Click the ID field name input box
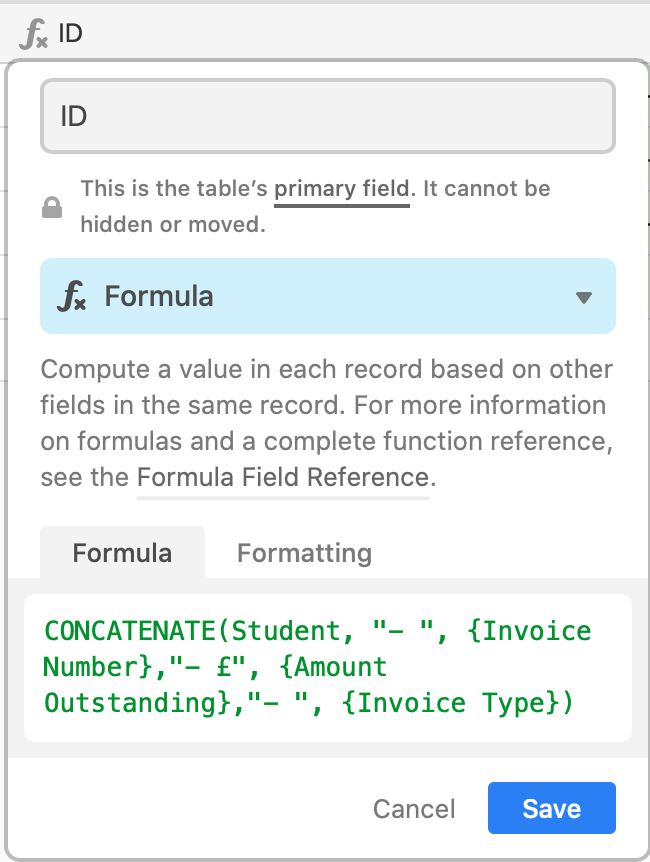This screenshot has height=862, width=650. point(328,116)
